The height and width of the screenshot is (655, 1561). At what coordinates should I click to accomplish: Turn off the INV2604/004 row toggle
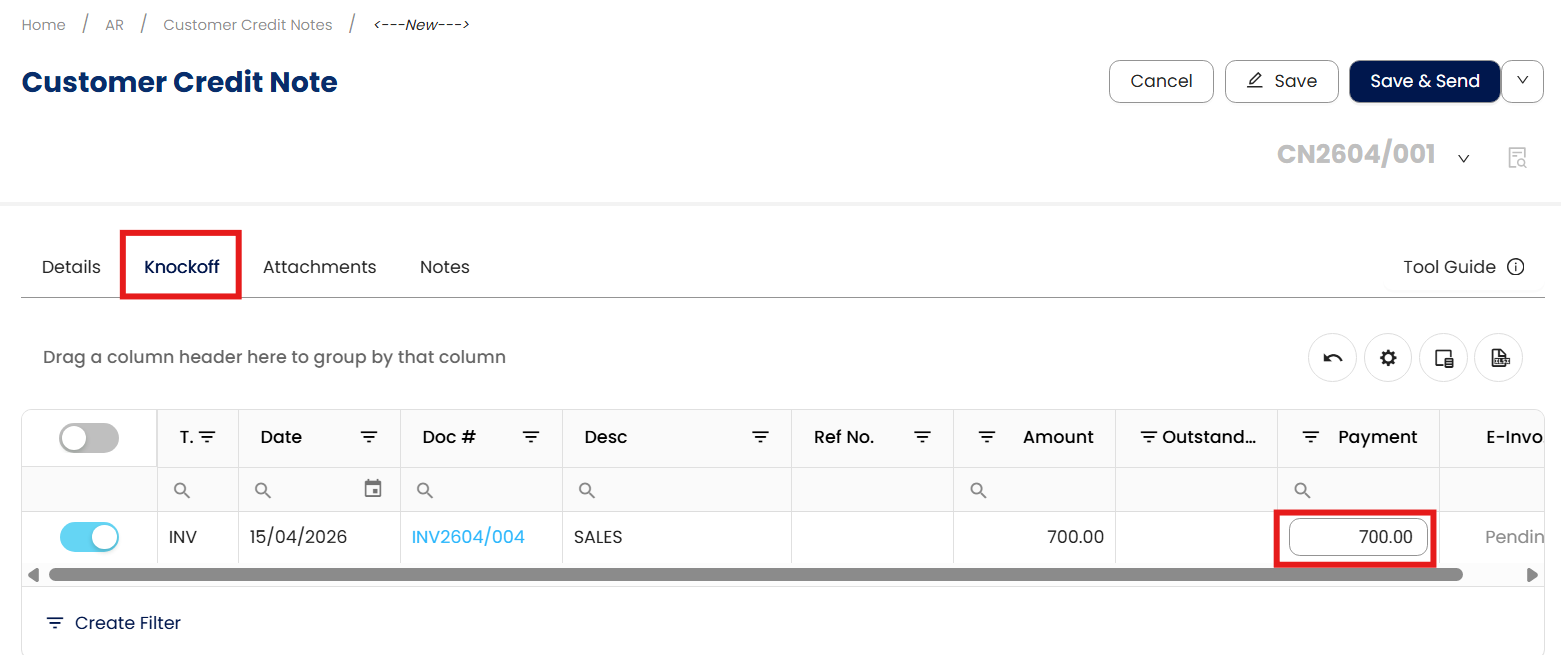(x=89, y=537)
